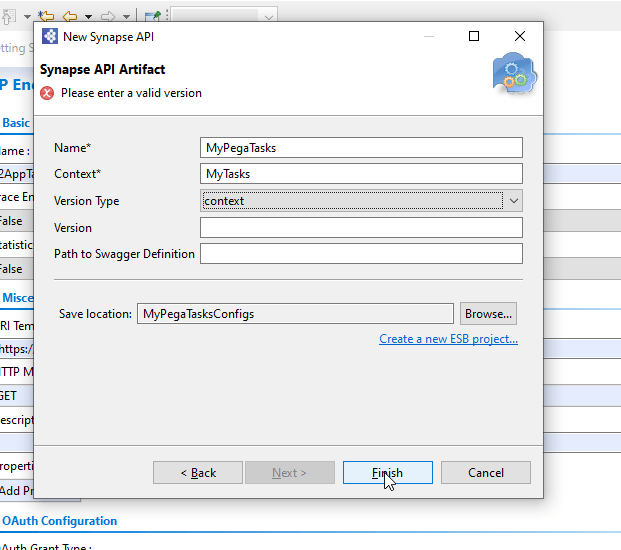Open the Forward history dropdown arrow
This screenshot has height=550, width=621.
point(126,16)
